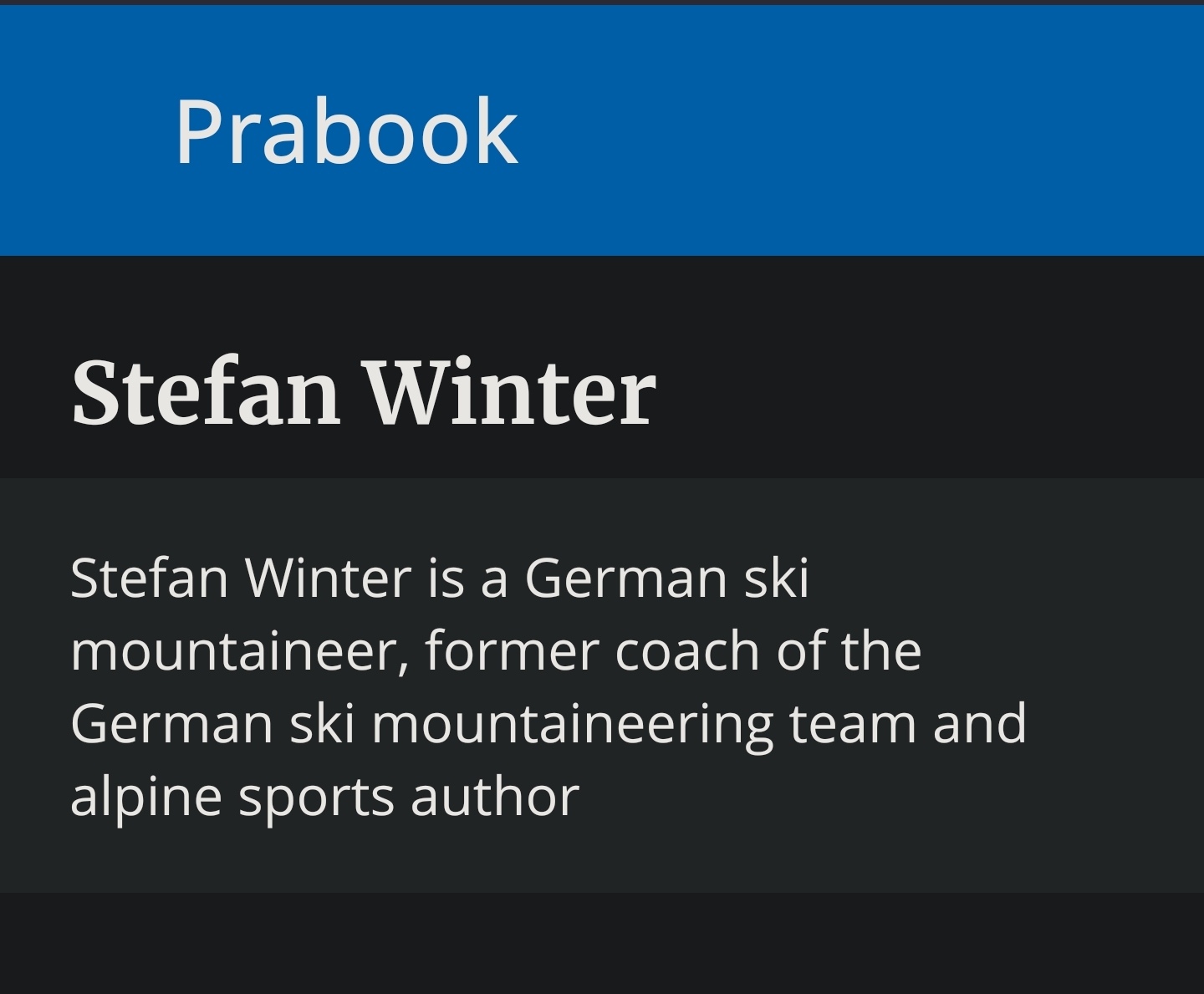Click the word "team" in the description
1204x994 pixels.
coord(852,724)
